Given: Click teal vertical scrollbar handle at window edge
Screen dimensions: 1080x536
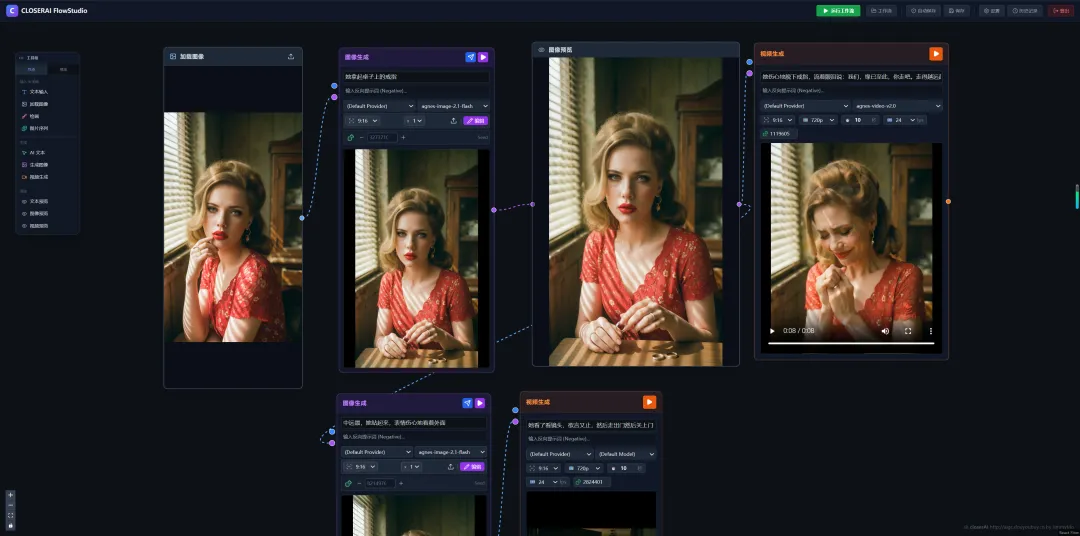Looking at the screenshot, I should point(1077,196).
